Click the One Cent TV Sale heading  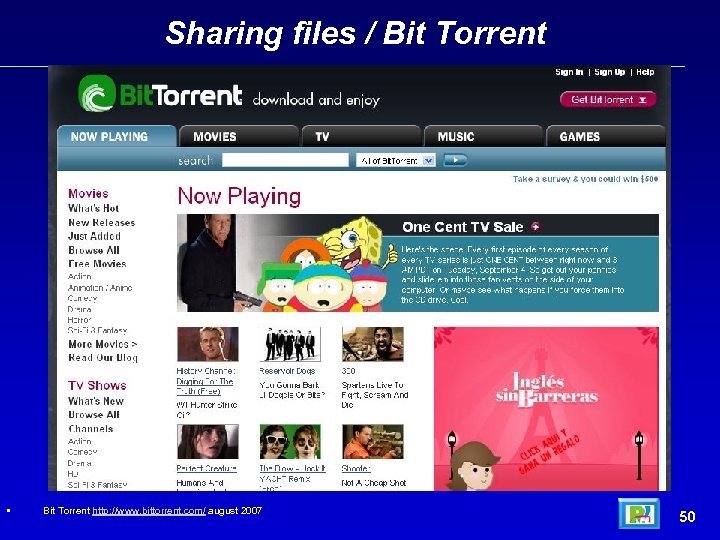pos(462,227)
